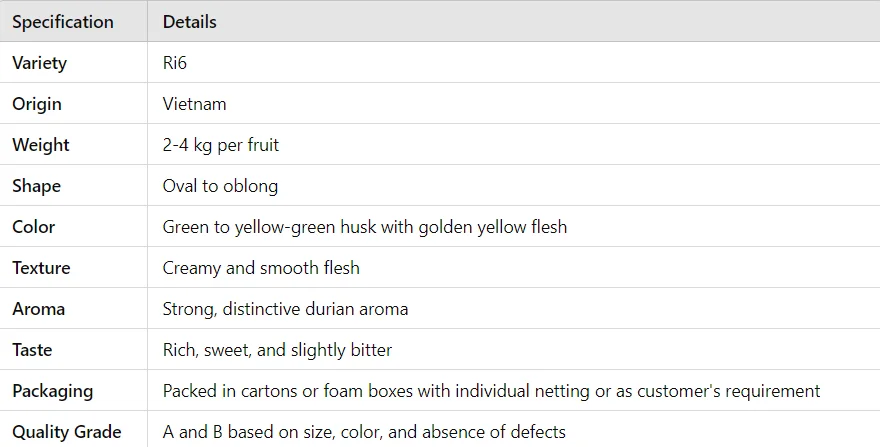Select the Texture row label

tap(42, 268)
